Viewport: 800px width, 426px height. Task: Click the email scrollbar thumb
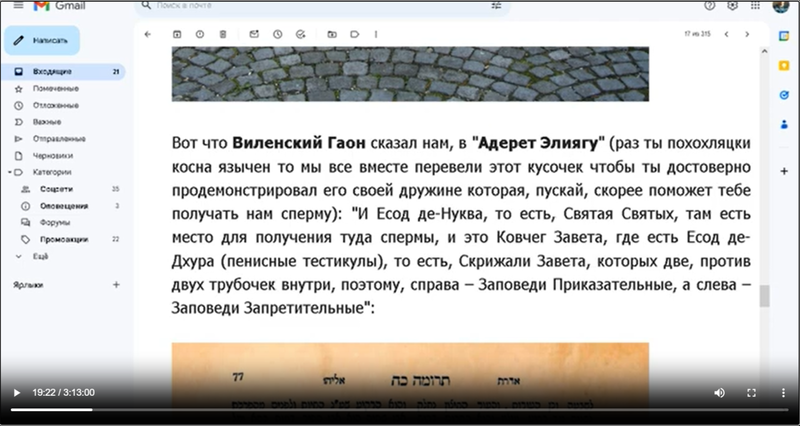click(x=764, y=296)
